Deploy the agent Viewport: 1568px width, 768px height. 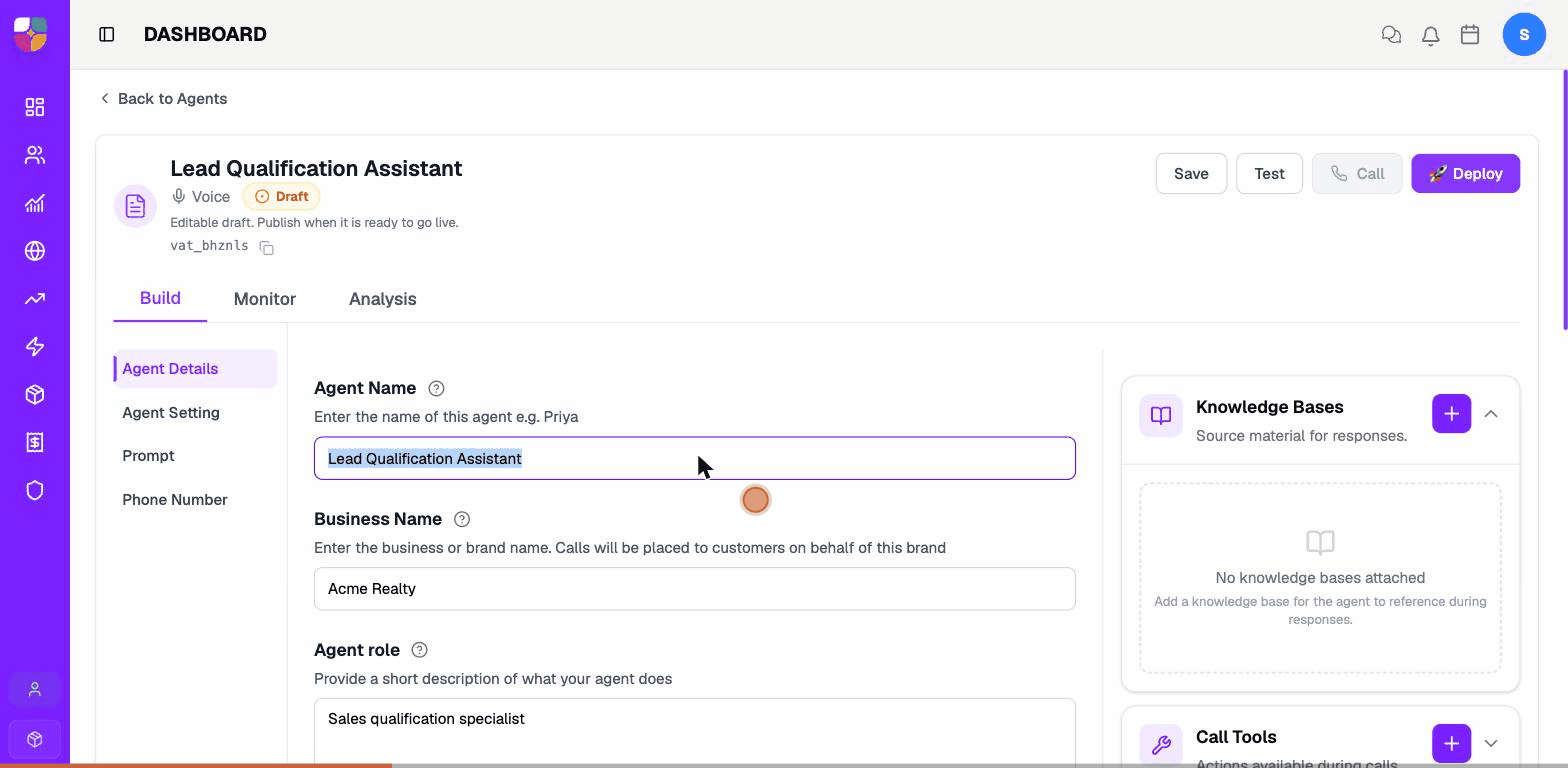(1465, 173)
